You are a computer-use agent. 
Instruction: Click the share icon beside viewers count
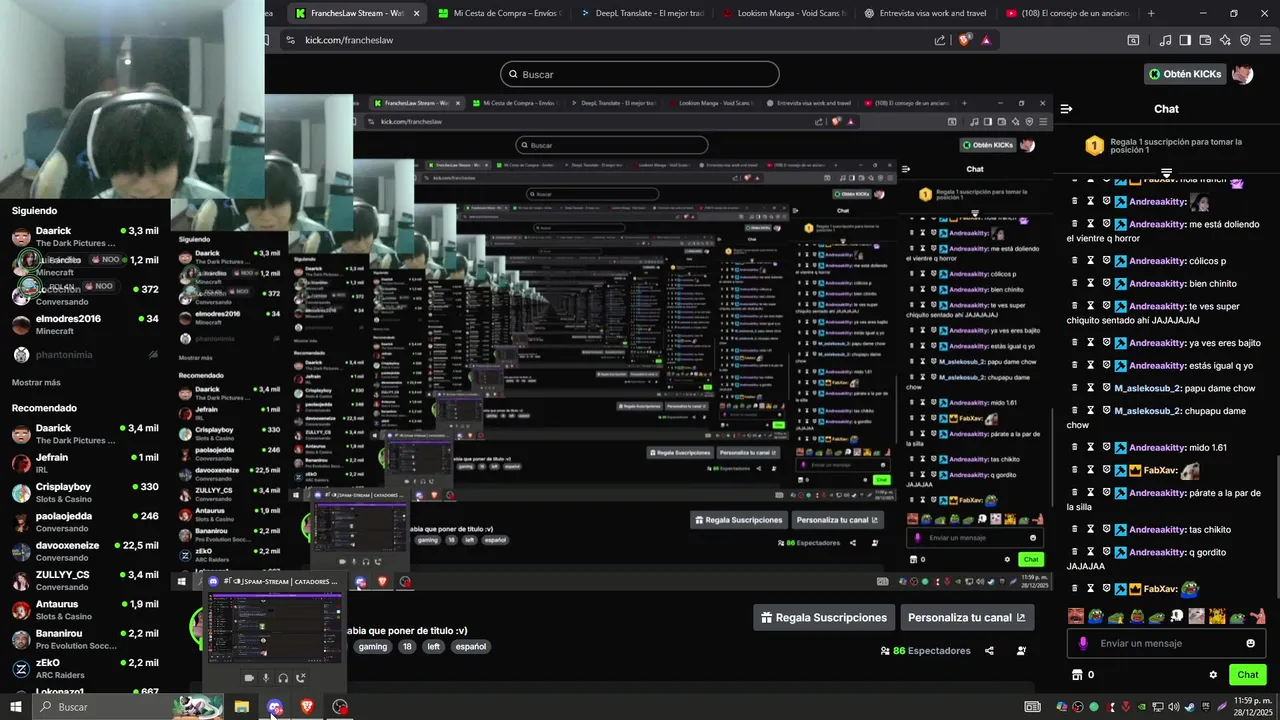pos(989,651)
